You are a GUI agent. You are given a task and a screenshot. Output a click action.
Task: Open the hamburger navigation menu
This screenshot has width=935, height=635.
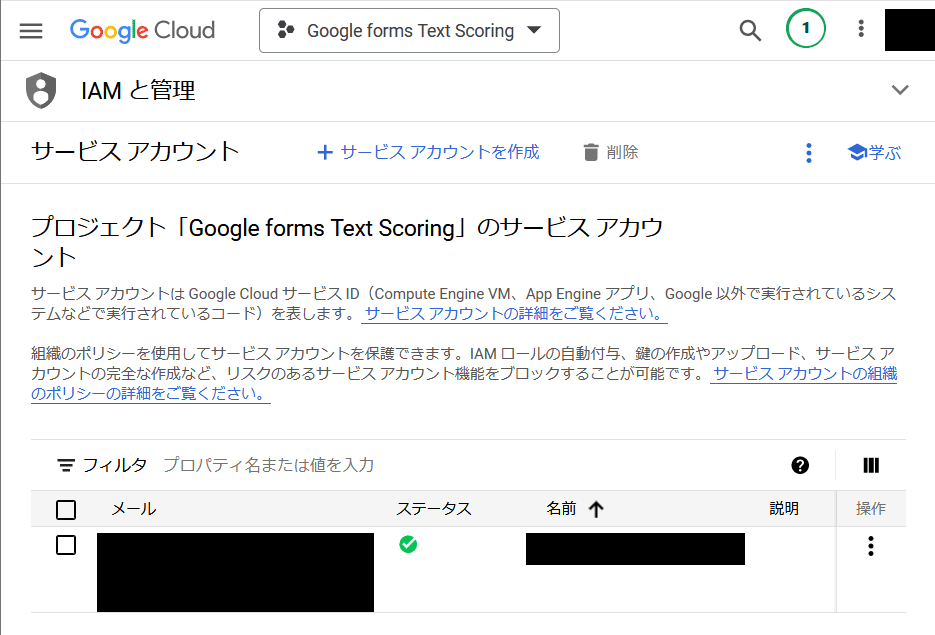31,30
